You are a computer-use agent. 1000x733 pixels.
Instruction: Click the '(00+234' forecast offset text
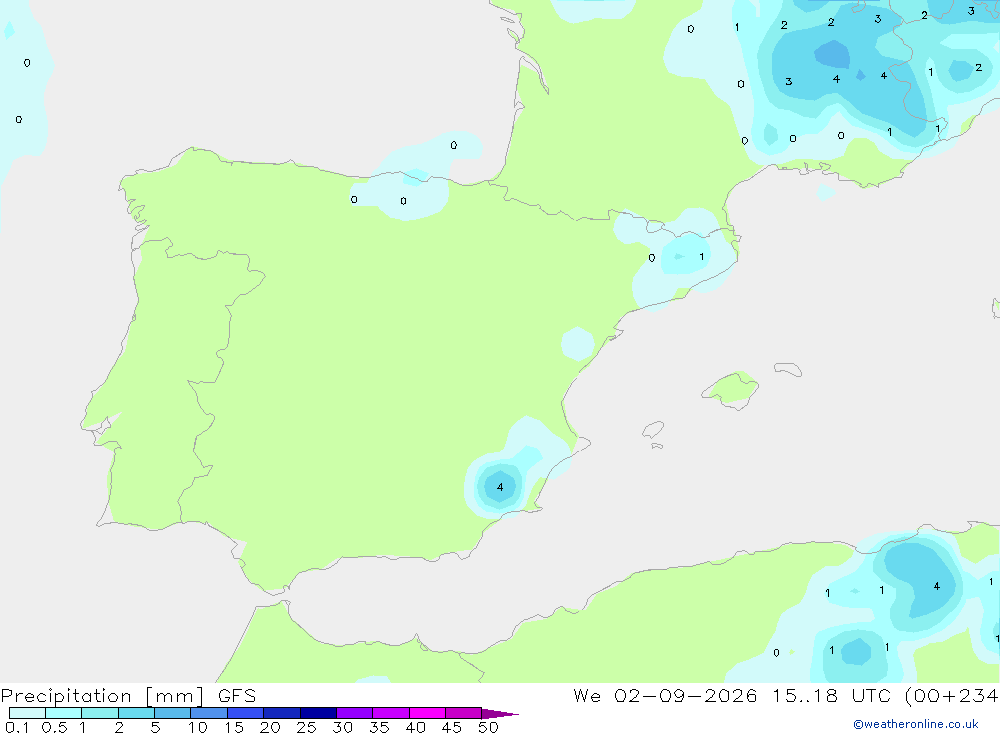tap(952, 695)
